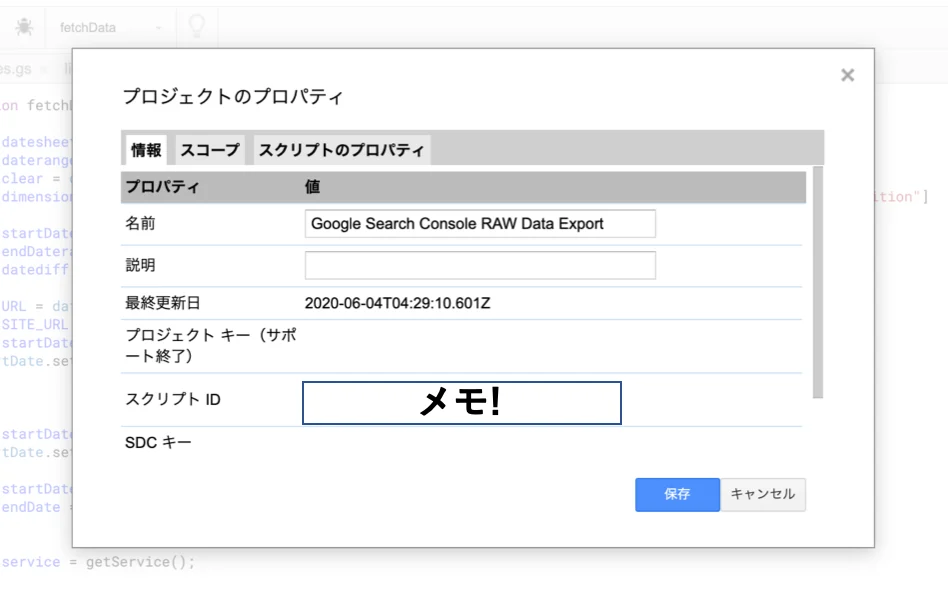Click the 保存 button
The image size is (948, 590).
677,494
